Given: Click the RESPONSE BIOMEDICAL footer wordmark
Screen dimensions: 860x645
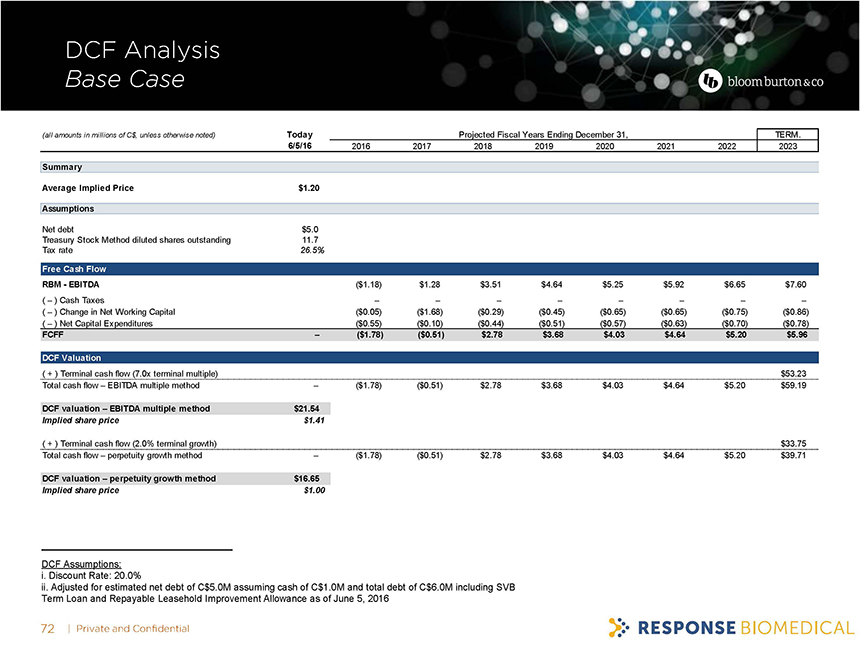Looking at the screenshot, I should (x=745, y=628).
